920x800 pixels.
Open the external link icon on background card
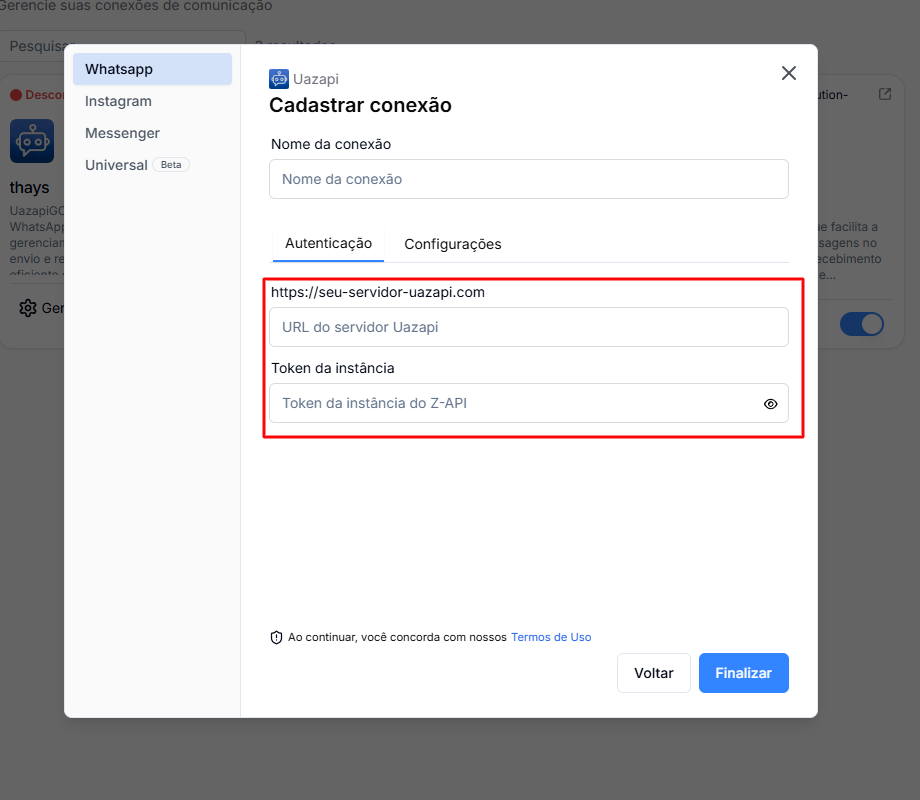[x=885, y=94]
